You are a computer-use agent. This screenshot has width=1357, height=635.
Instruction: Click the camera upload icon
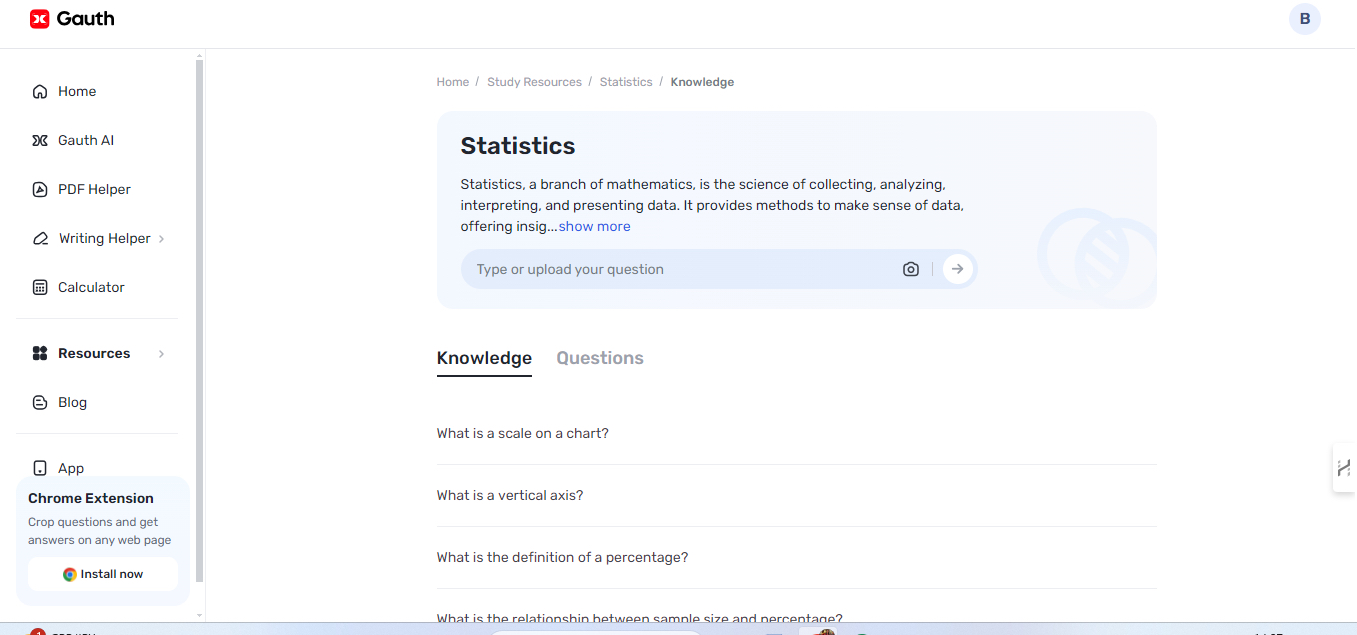[x=910, y=269]
